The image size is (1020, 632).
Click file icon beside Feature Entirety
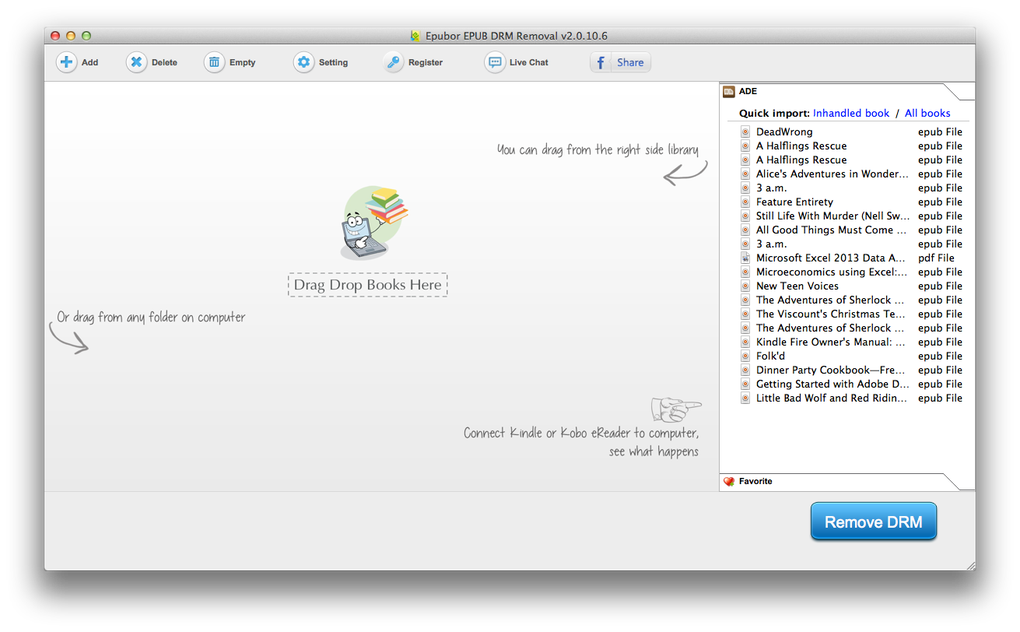[x=745, y=202]
